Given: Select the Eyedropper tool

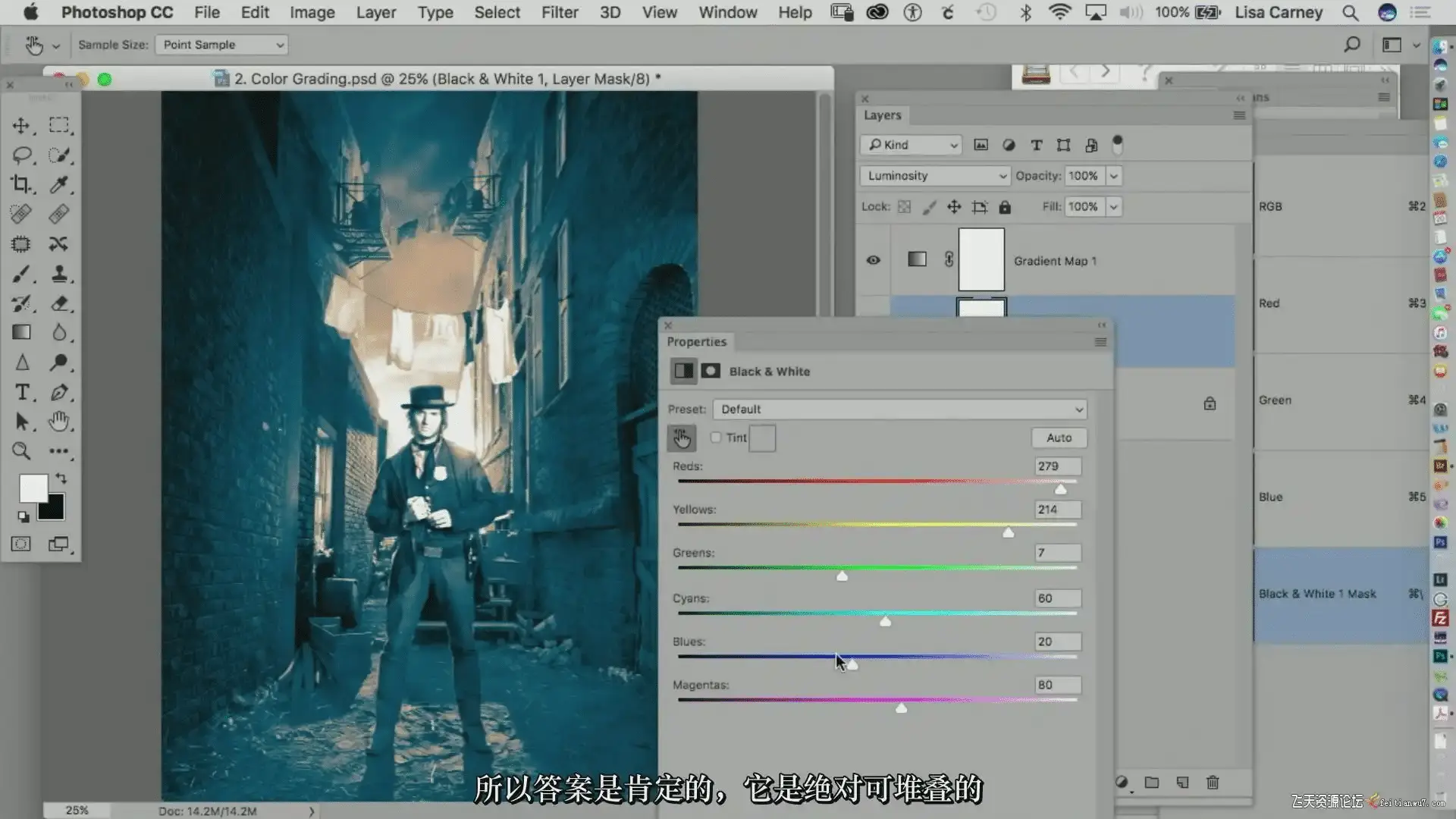Looking at the screenshot, I should point(59,184).
